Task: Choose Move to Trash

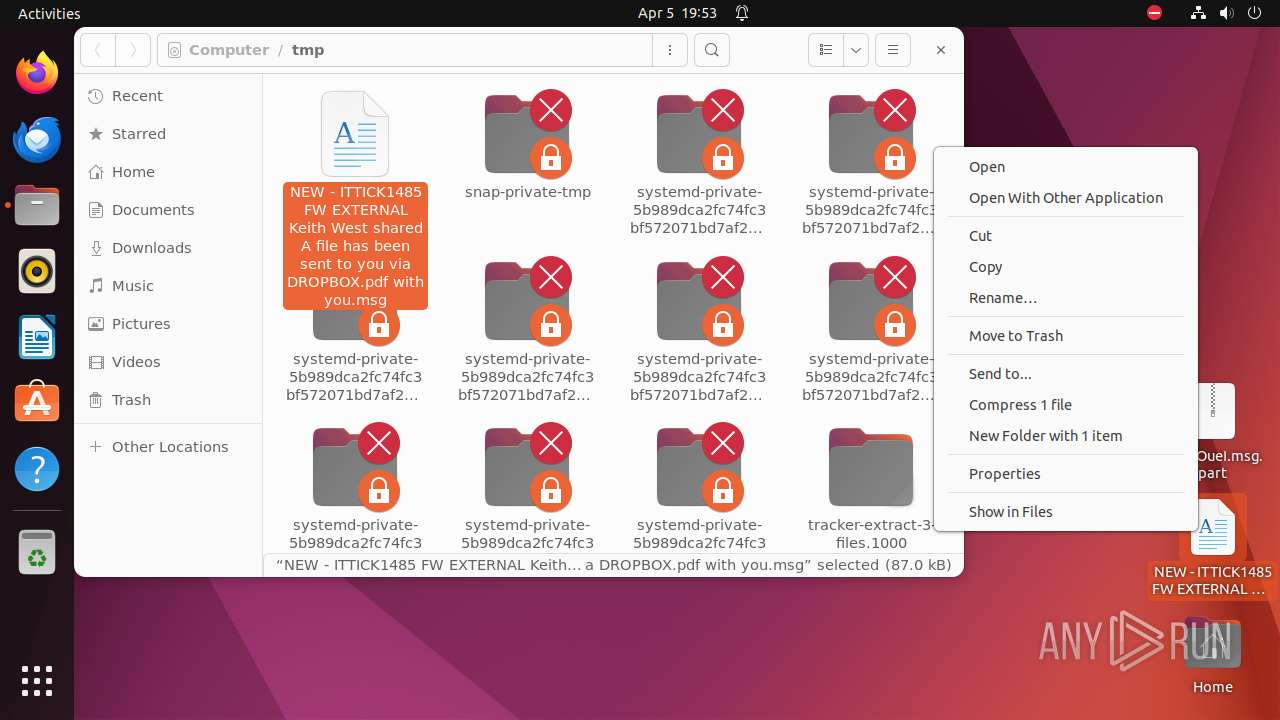Action: coord(1066,336)
